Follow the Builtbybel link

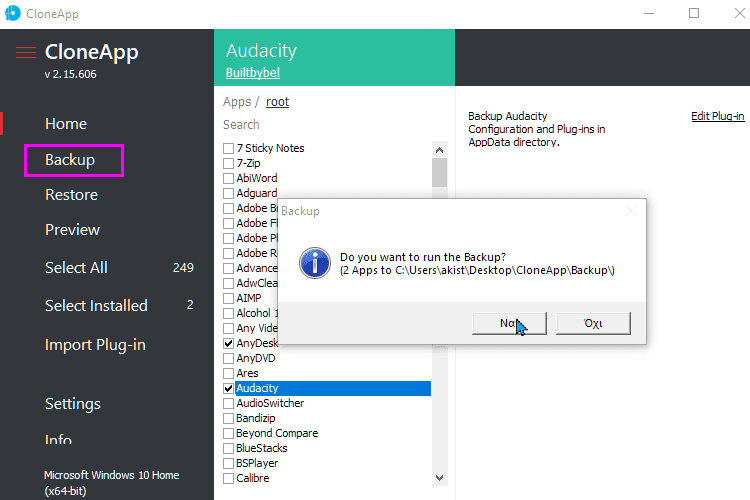coord(253,73)
